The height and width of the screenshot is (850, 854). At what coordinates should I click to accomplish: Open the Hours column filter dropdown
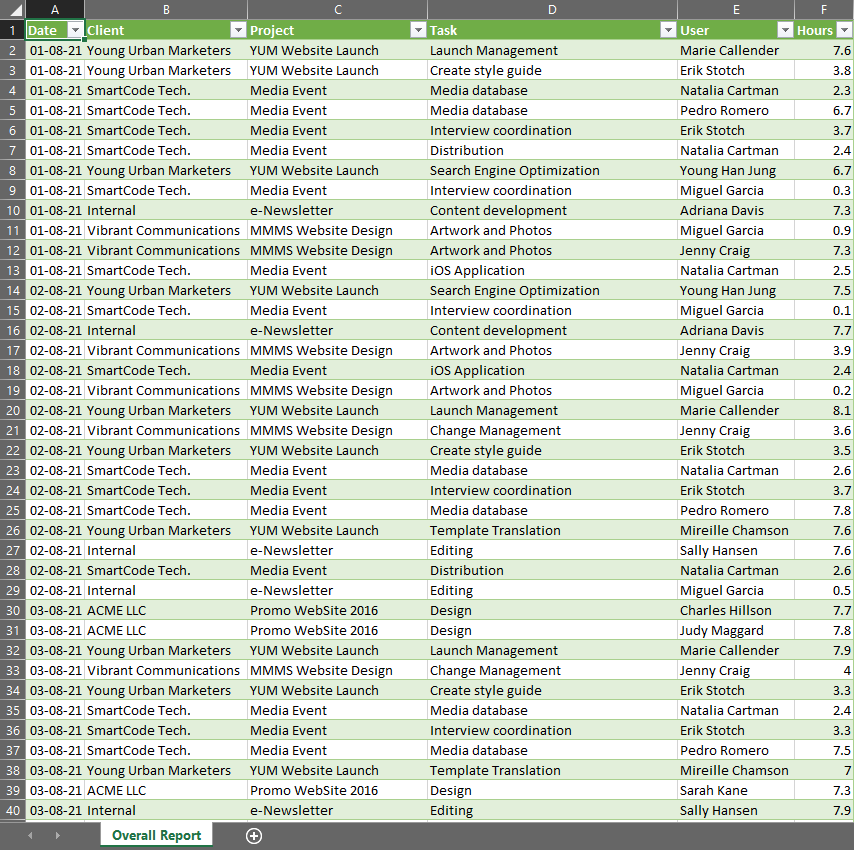tap(845, 30)
